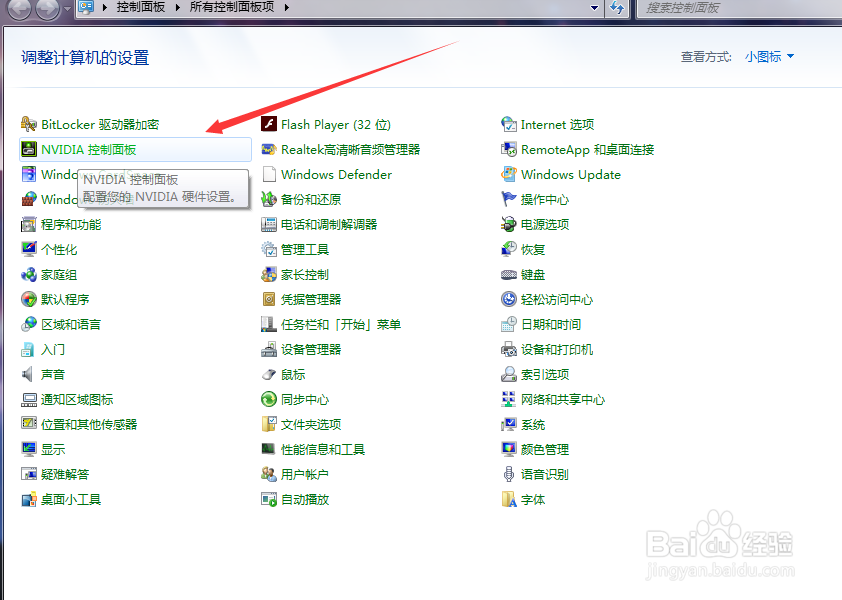The width and height of the screenshot is (842, 600).
Task: Open the recent pages dropdown beside navigation buttons
Action: coord(67,9)
